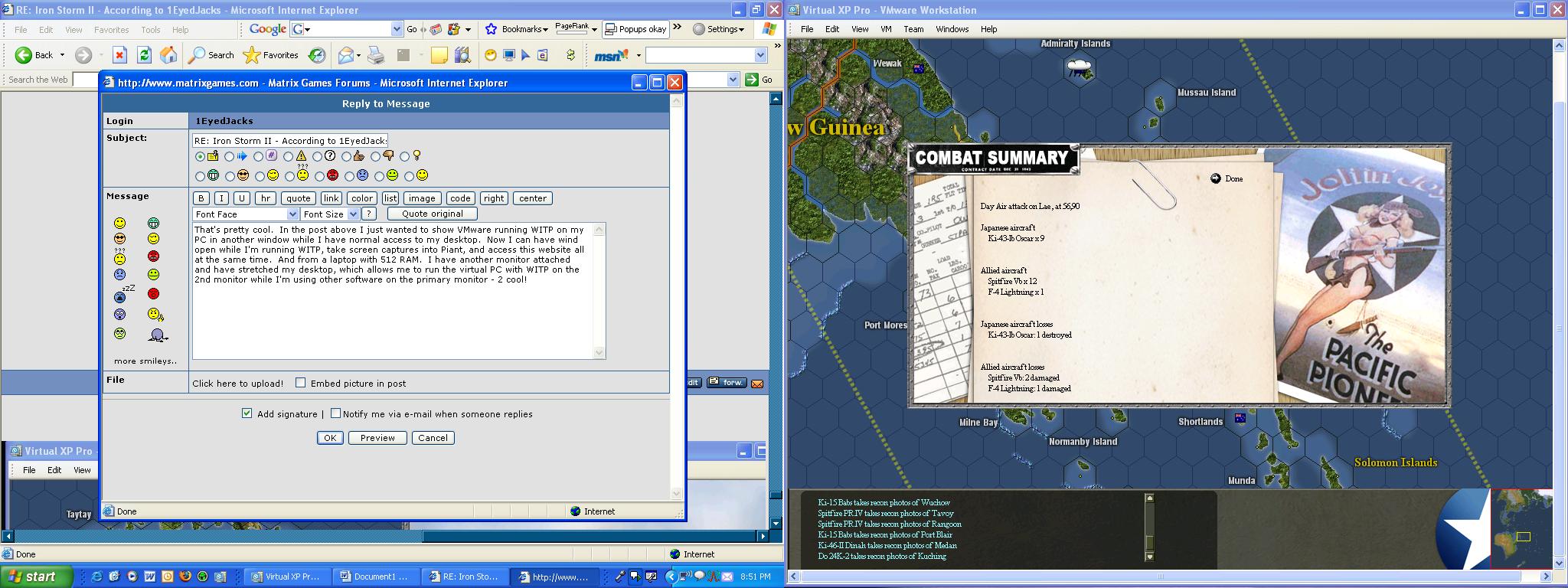1568x588 pixels.
Task: Open the IE Tools menu
Action: pos(150,30)
